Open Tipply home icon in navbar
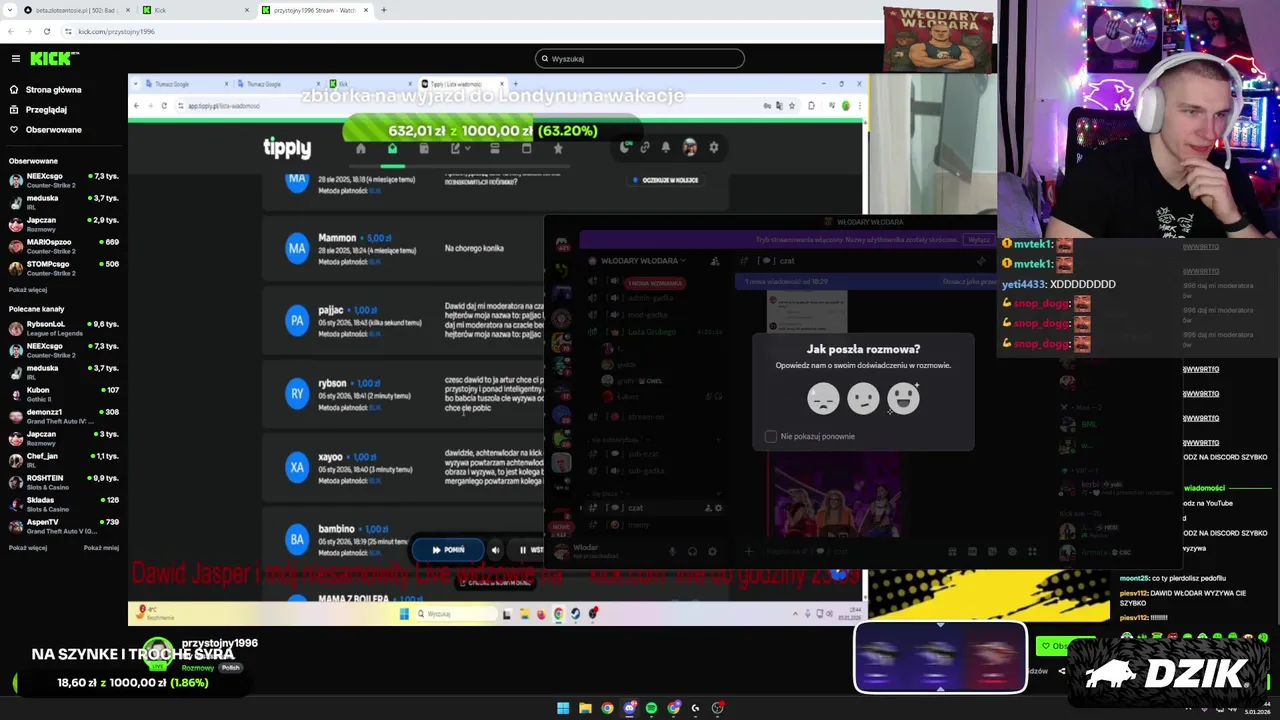Screen dimensions: 1280x720 tap(361, 148)
